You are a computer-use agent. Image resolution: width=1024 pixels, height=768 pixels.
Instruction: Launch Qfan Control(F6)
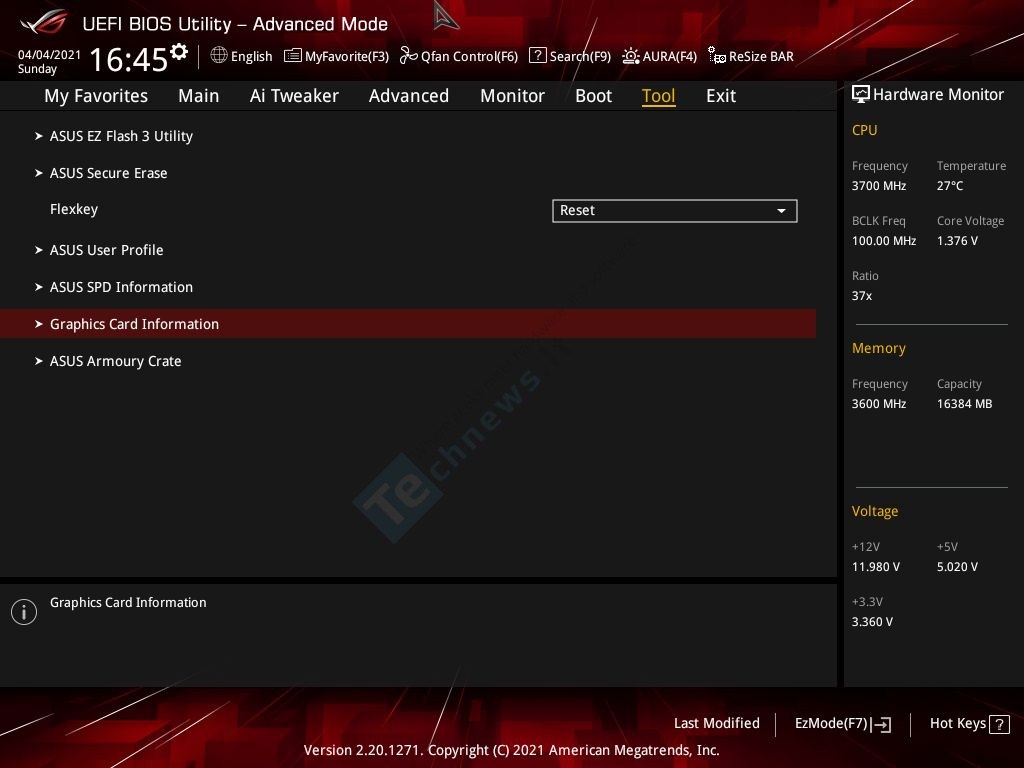click(x=470, y=57)
